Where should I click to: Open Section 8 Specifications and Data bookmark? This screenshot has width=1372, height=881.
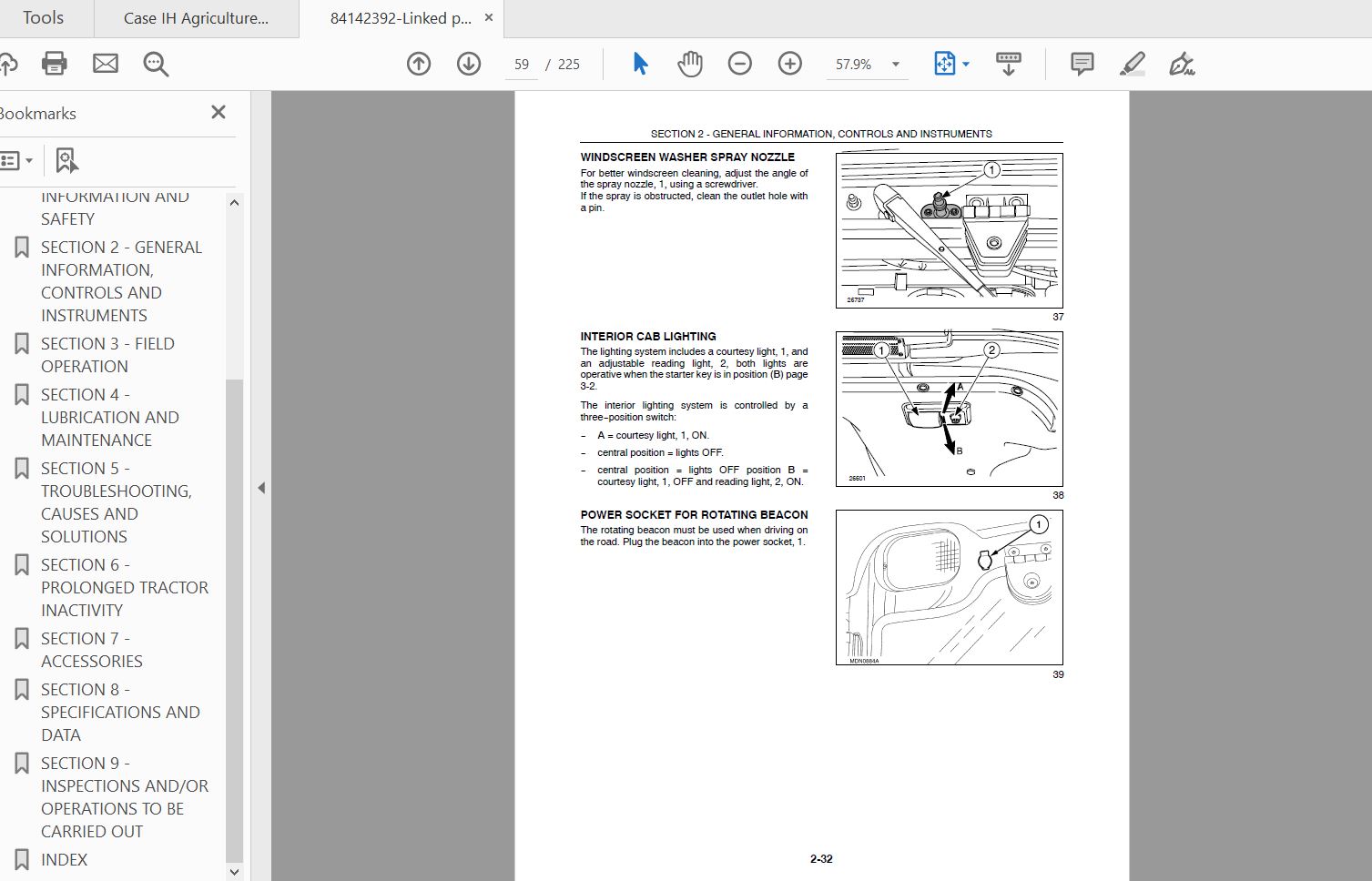click(x=120, y=713)
